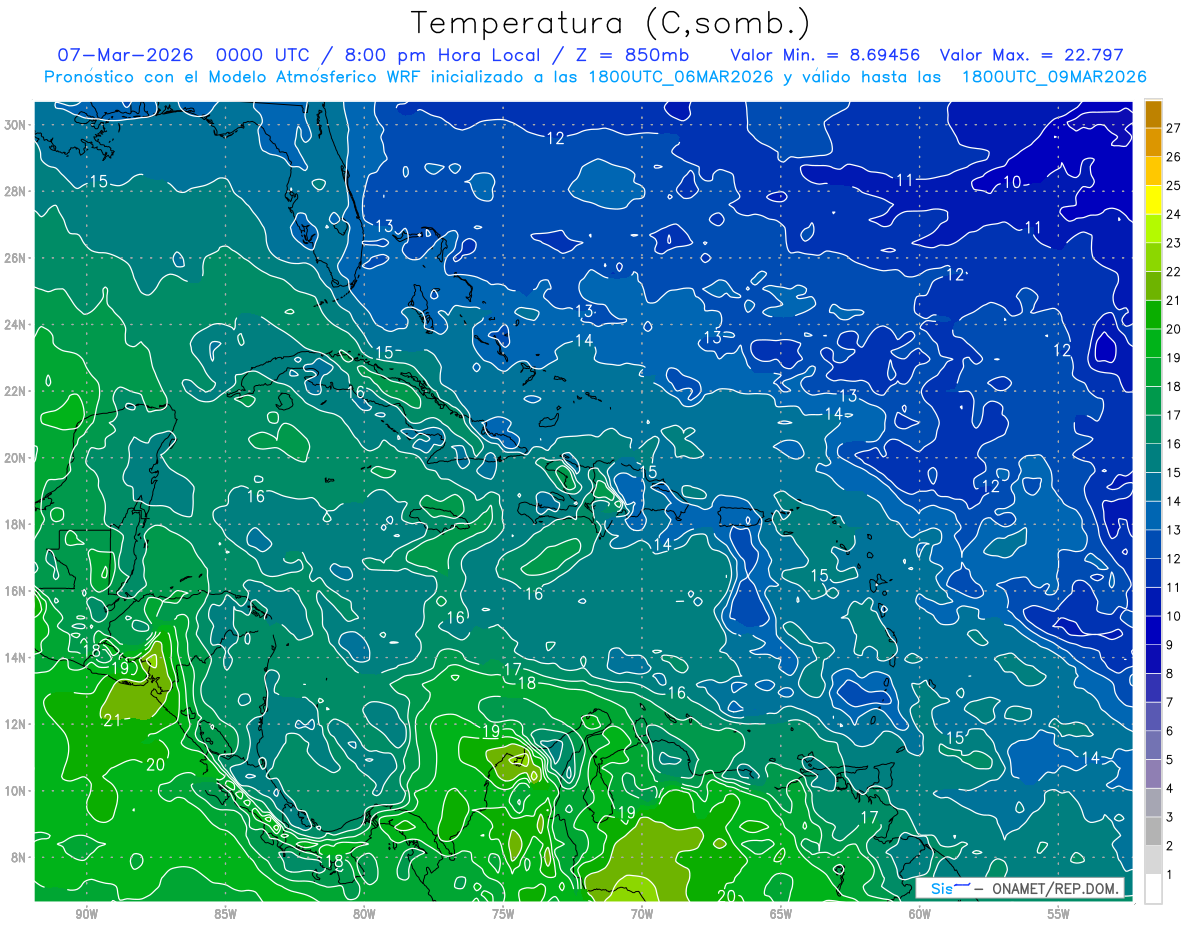Click the "Valor Max. = 22.797" value
Image resolution: width=1200 pixels, height=927 pixels.
[1031, 55]
